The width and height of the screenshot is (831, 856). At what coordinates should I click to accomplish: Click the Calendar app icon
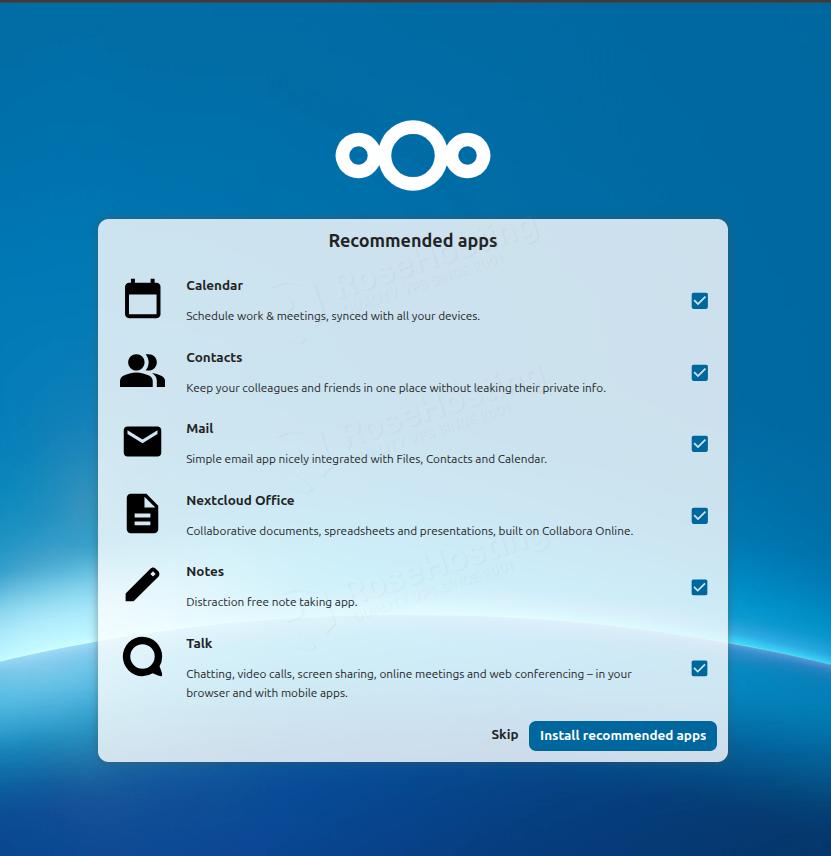tap(143, 299)
